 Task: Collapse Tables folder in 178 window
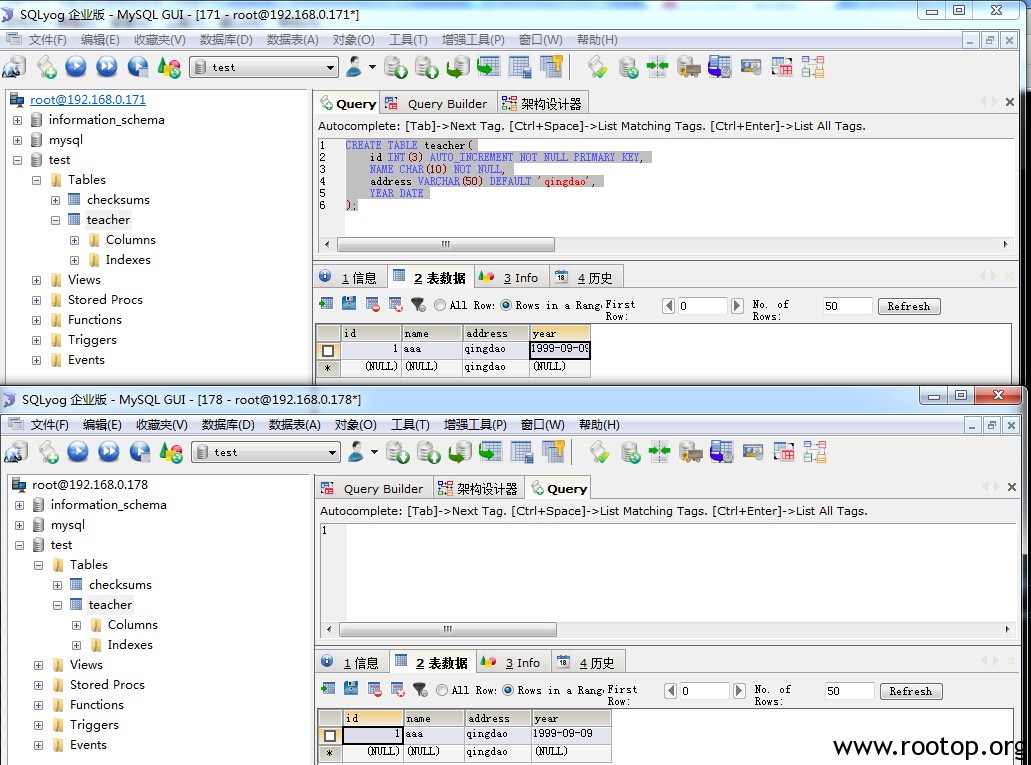pyautogui.click(x=39, y=565)
